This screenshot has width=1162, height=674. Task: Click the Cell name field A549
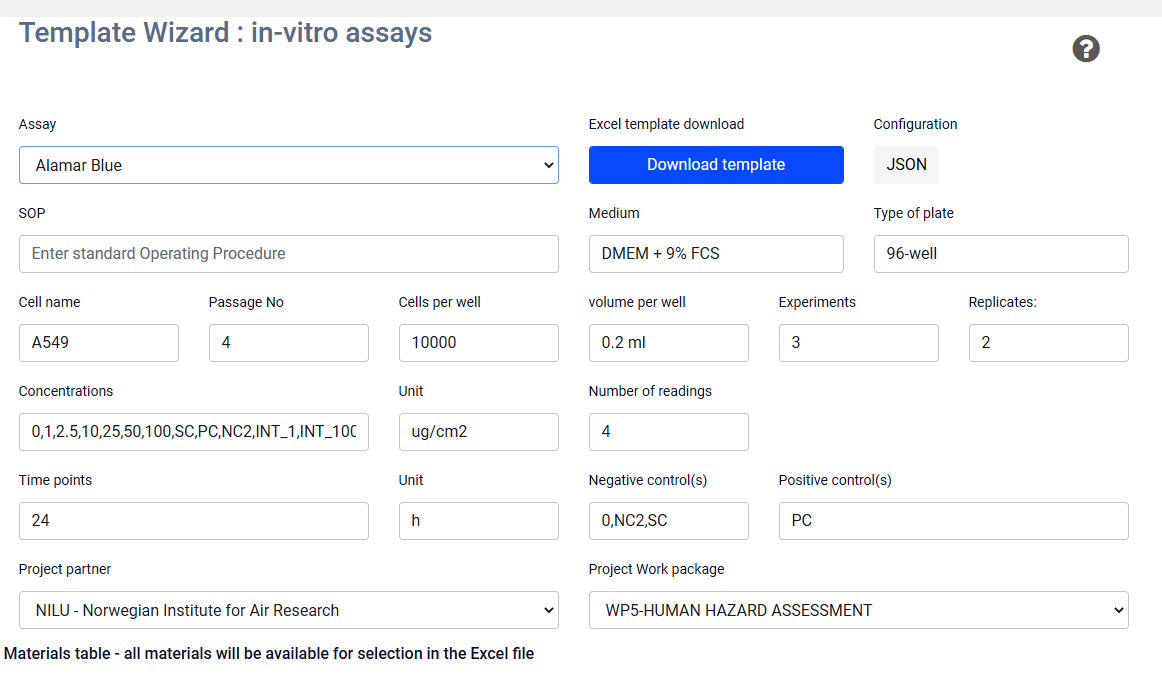(x=99, y=343)
